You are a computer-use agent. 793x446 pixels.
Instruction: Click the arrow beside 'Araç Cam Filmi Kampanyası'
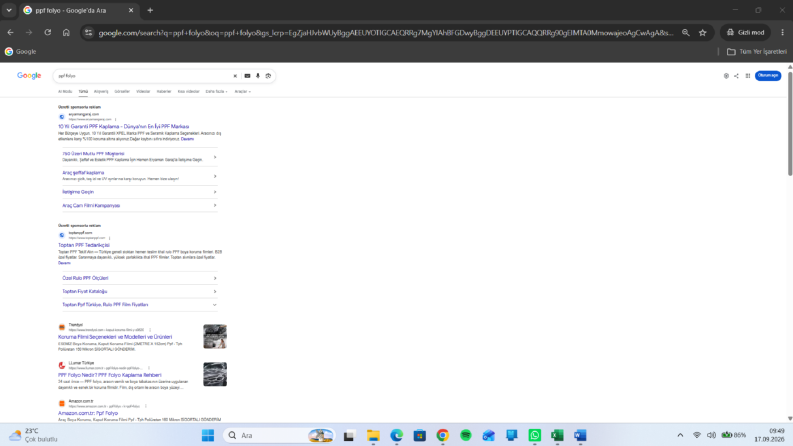pyautogui.click(x=214, y=205)
